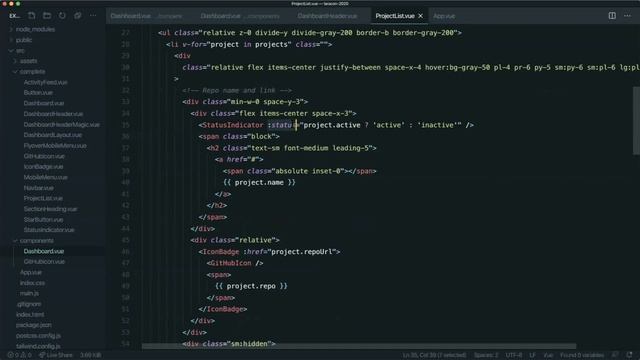Open errors and warnings count in status bar

tap(19, 355)
